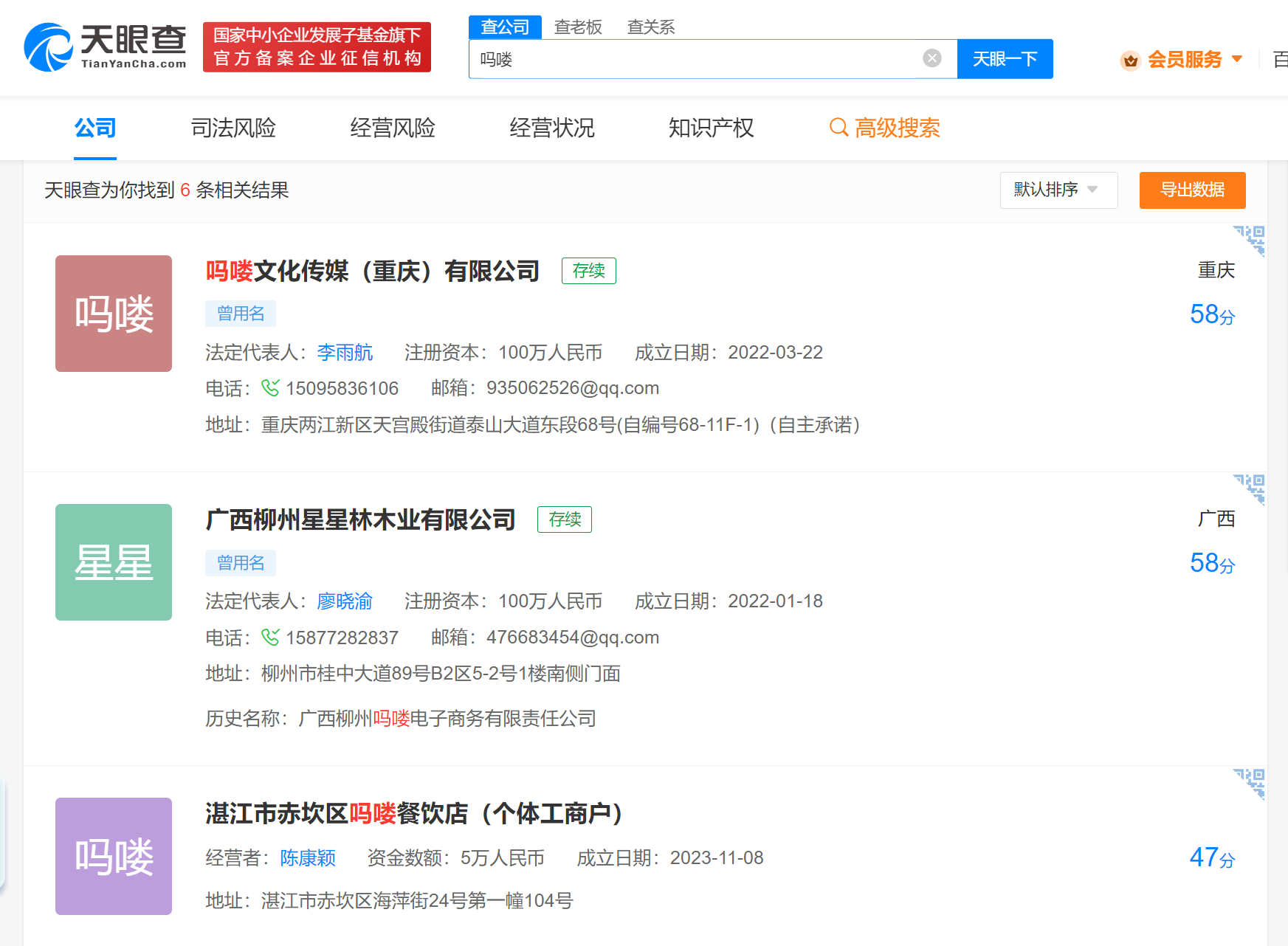Screen dimensions: 1288x946
Task: Open QR code icon for 湛江市赤坎区吗喽餐饮店 result
Action: click(x=1249, y=784)
